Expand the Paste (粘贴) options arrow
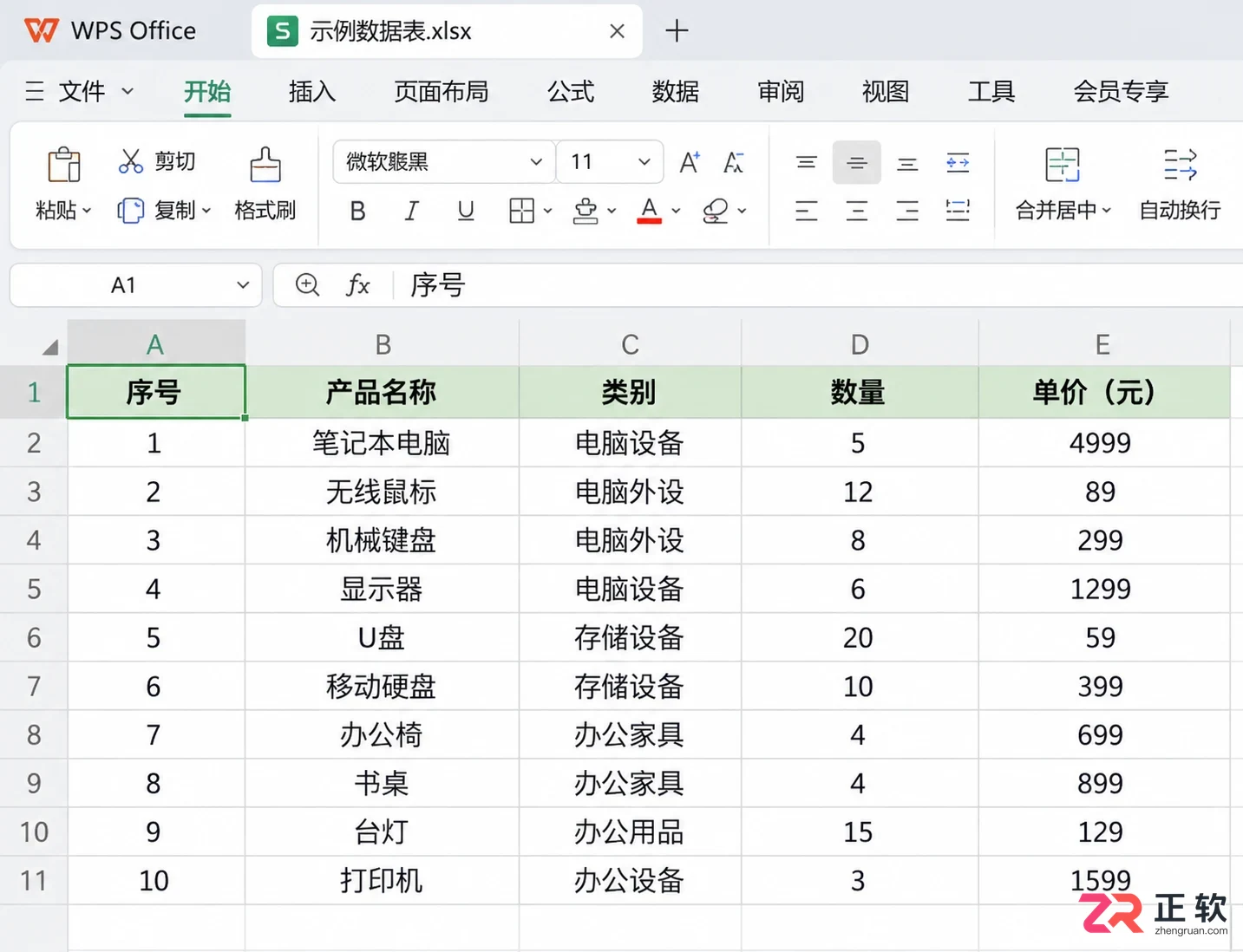1243x952 pixels. (87, 211)
